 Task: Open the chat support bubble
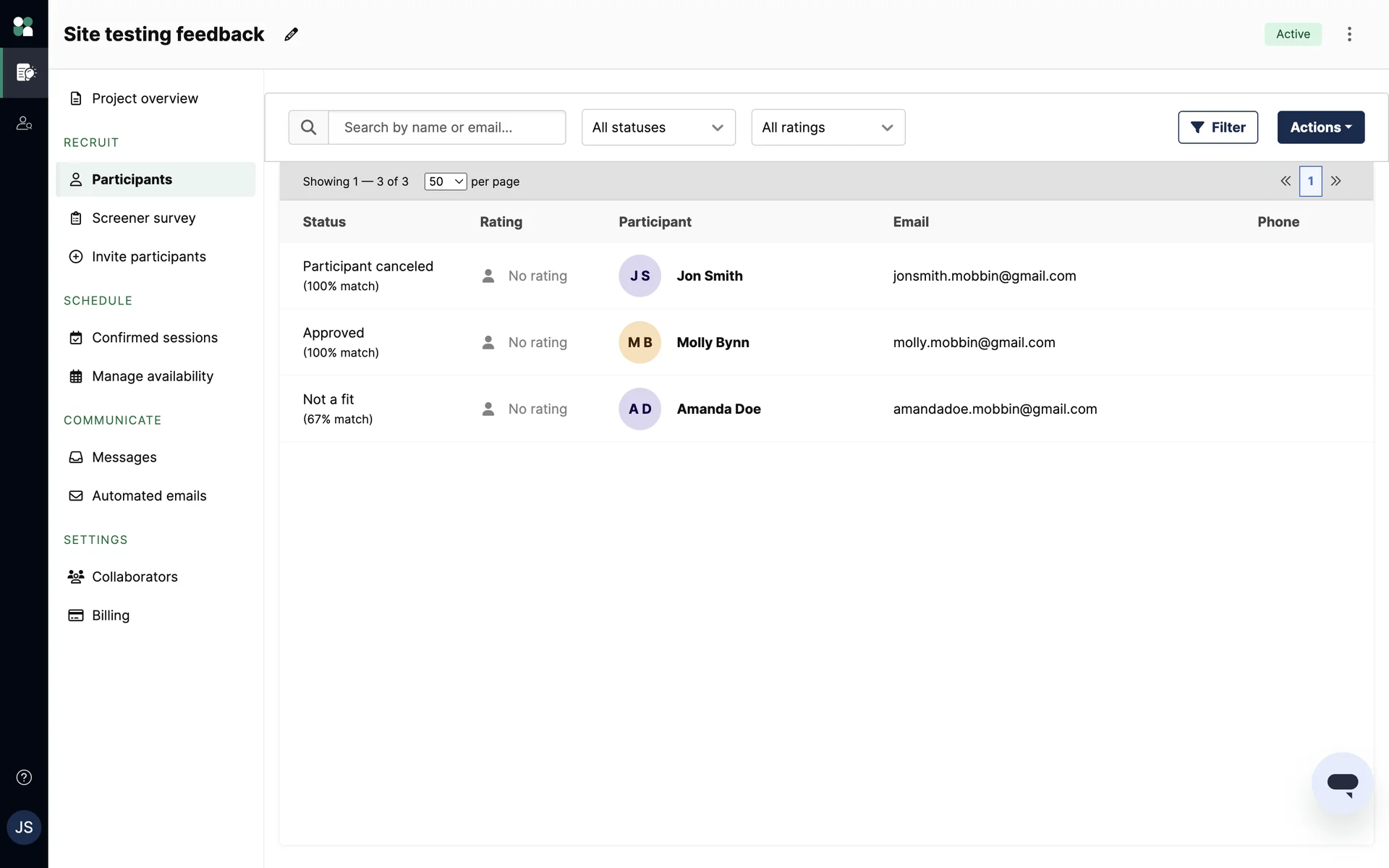(1342, 783)
